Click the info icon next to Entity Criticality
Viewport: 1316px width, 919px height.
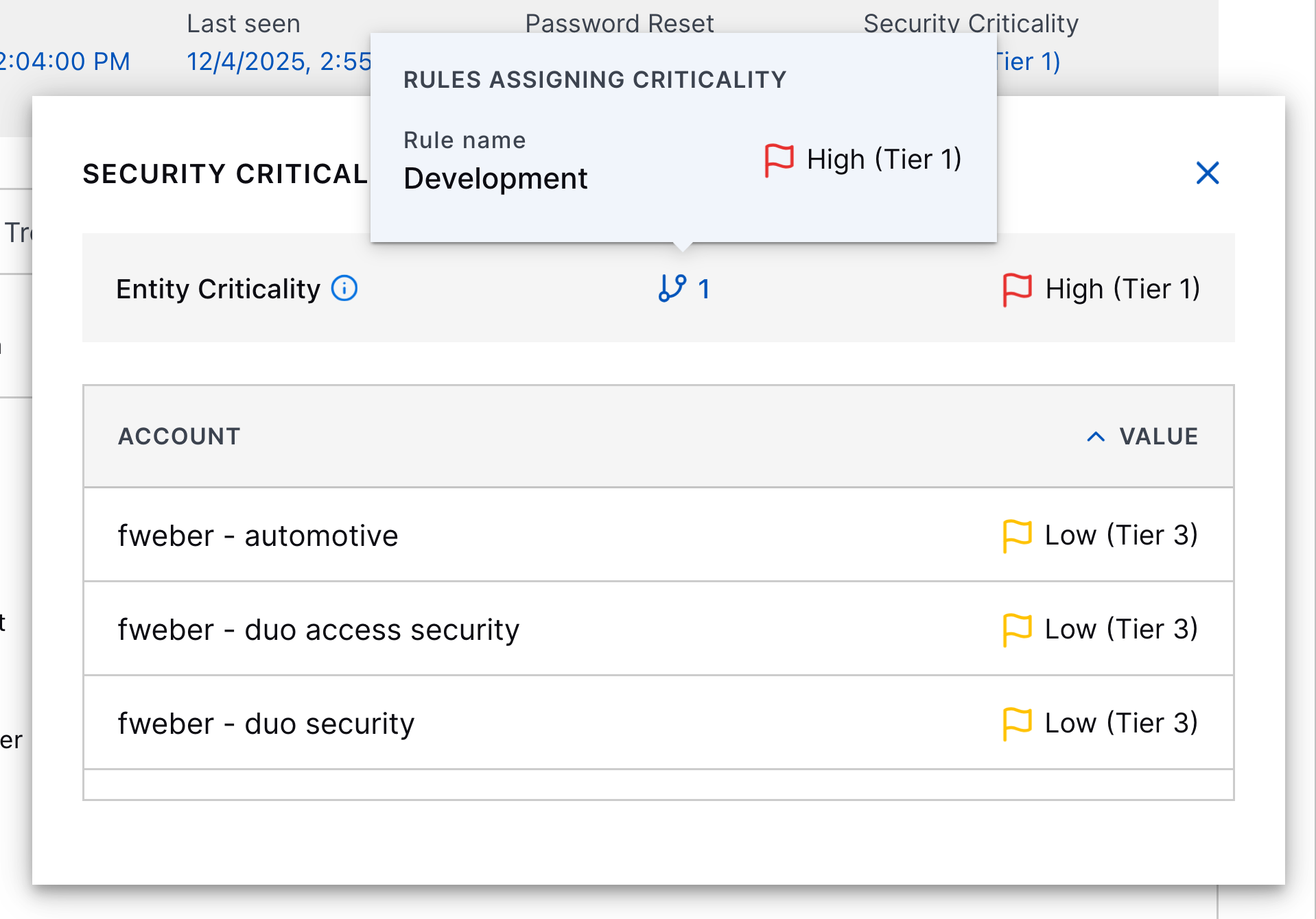(x=344, y=289)
